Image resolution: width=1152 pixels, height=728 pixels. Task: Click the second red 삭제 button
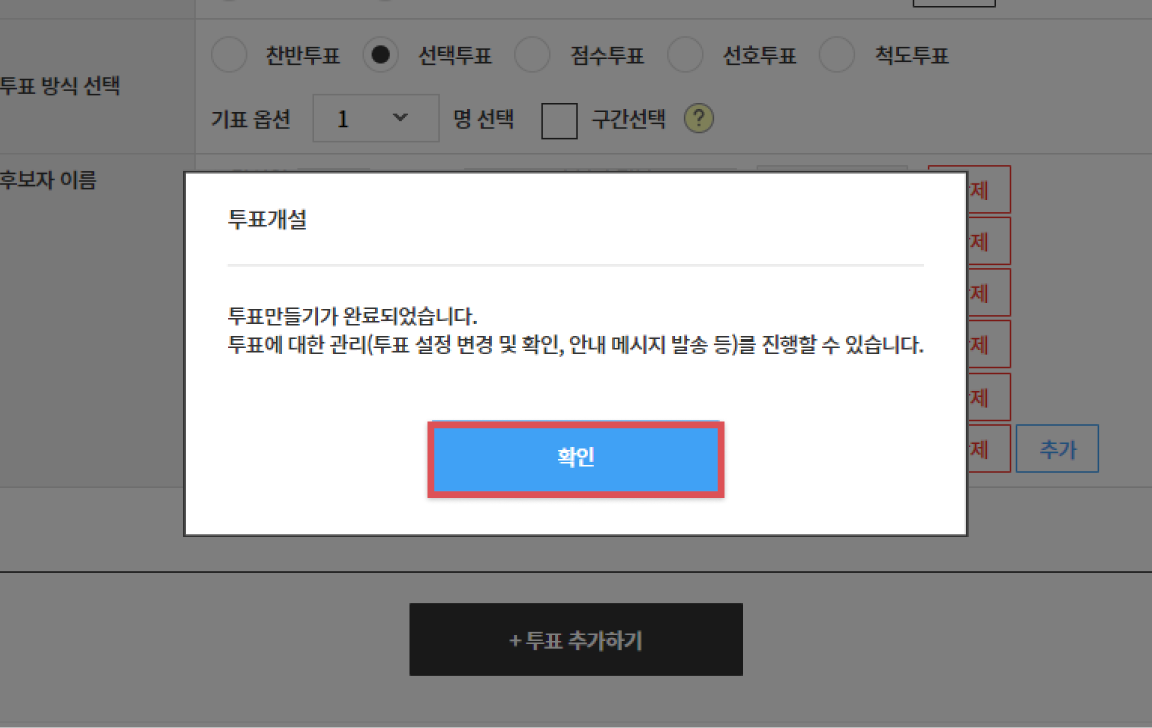(x=988, y=241)
